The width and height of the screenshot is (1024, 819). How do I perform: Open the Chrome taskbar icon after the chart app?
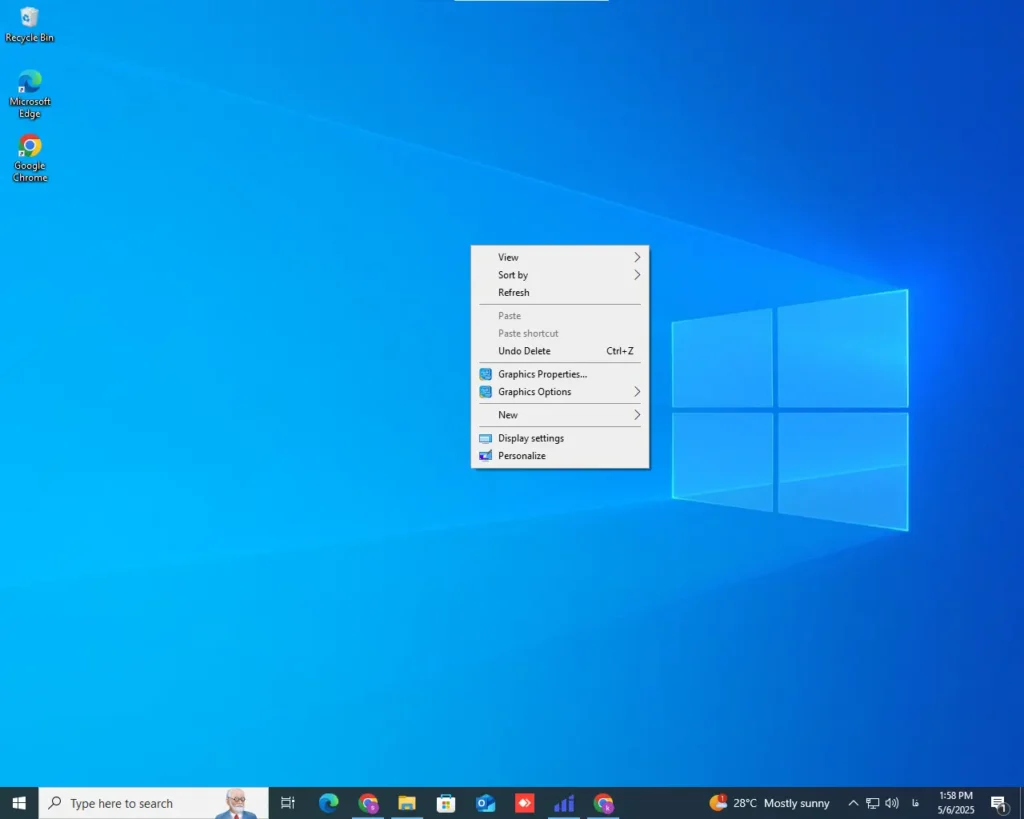pyautogui.click(x=603, y=803)
